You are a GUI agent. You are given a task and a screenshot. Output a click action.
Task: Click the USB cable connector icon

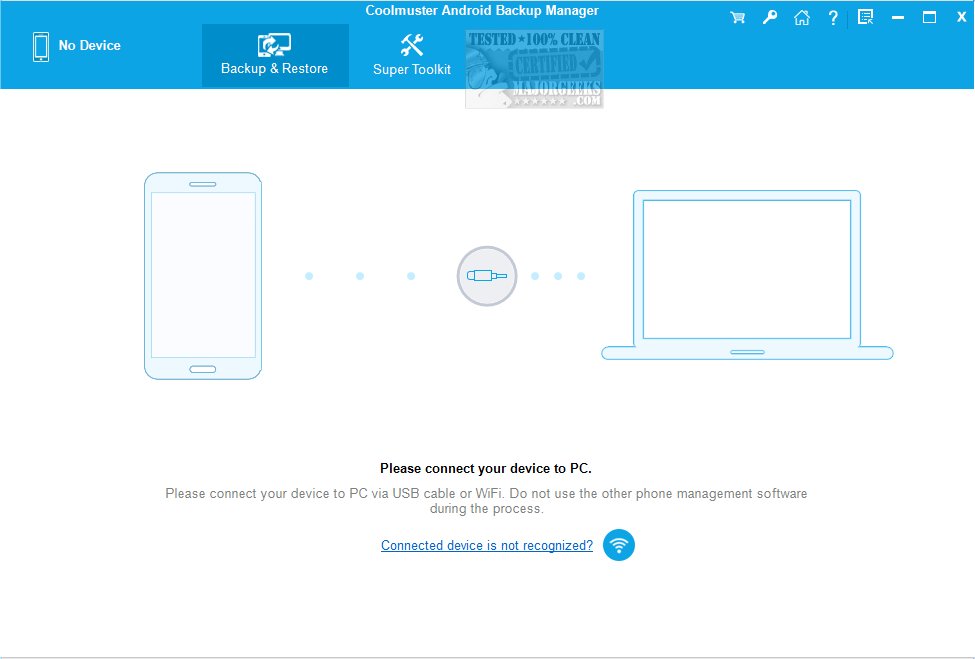click(487, 275)
